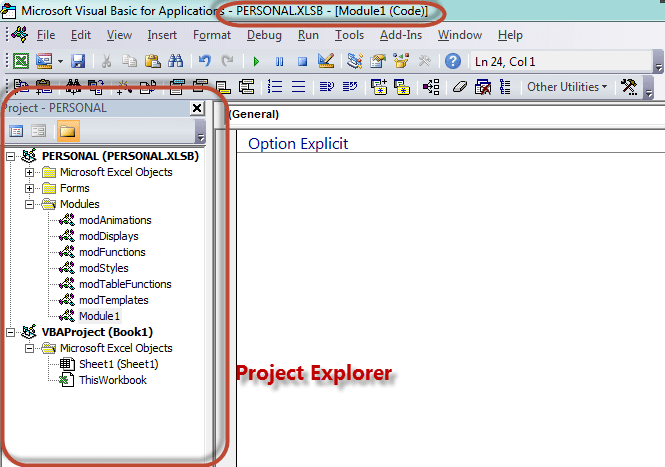The image size is (665, 467).
Task: Open the Insert UserForm dropdown arrow
Action: pyautogui.click(x=60, y=62)
